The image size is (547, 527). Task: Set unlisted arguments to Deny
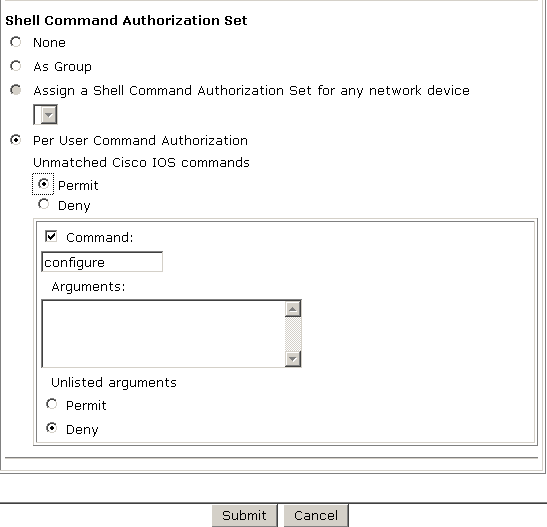52,428
